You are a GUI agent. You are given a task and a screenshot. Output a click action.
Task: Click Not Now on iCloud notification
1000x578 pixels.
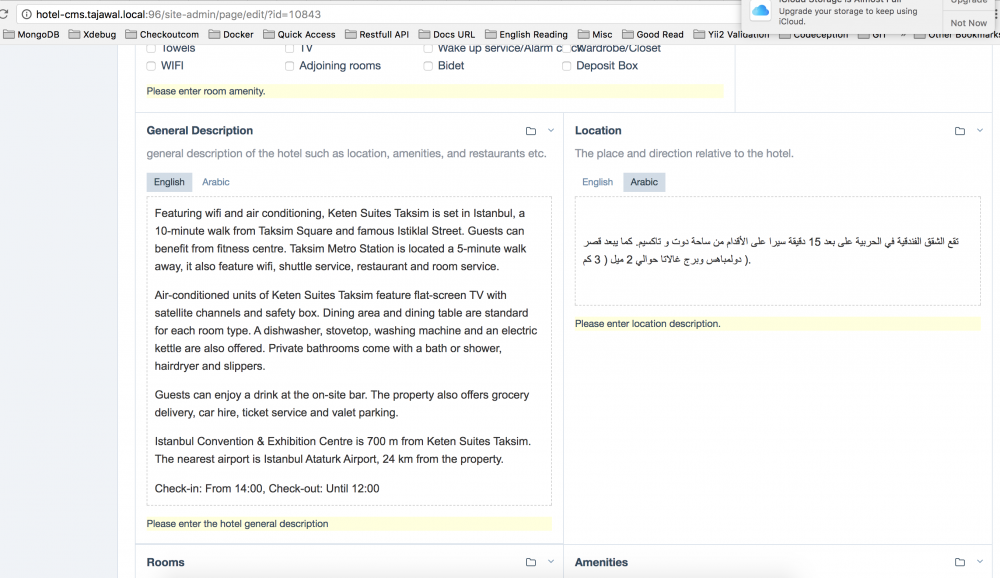pos(968,23)
